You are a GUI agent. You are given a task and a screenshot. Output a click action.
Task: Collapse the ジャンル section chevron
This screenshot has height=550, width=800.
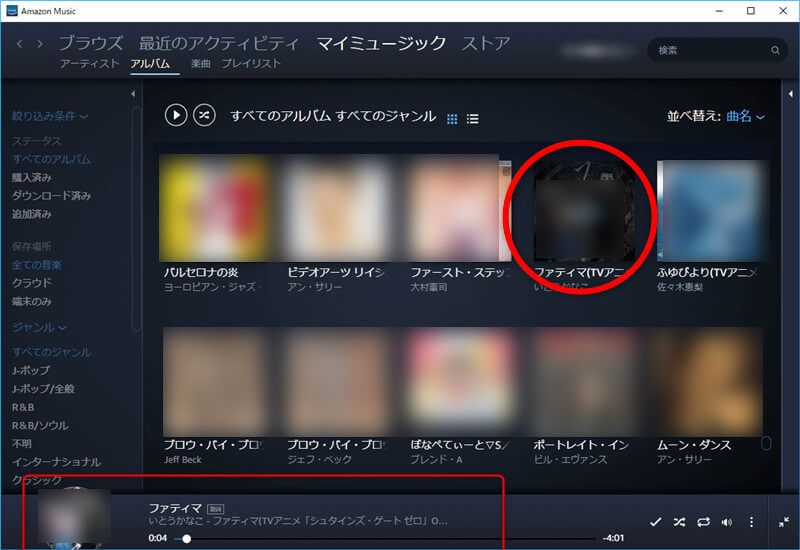point(63,328)
